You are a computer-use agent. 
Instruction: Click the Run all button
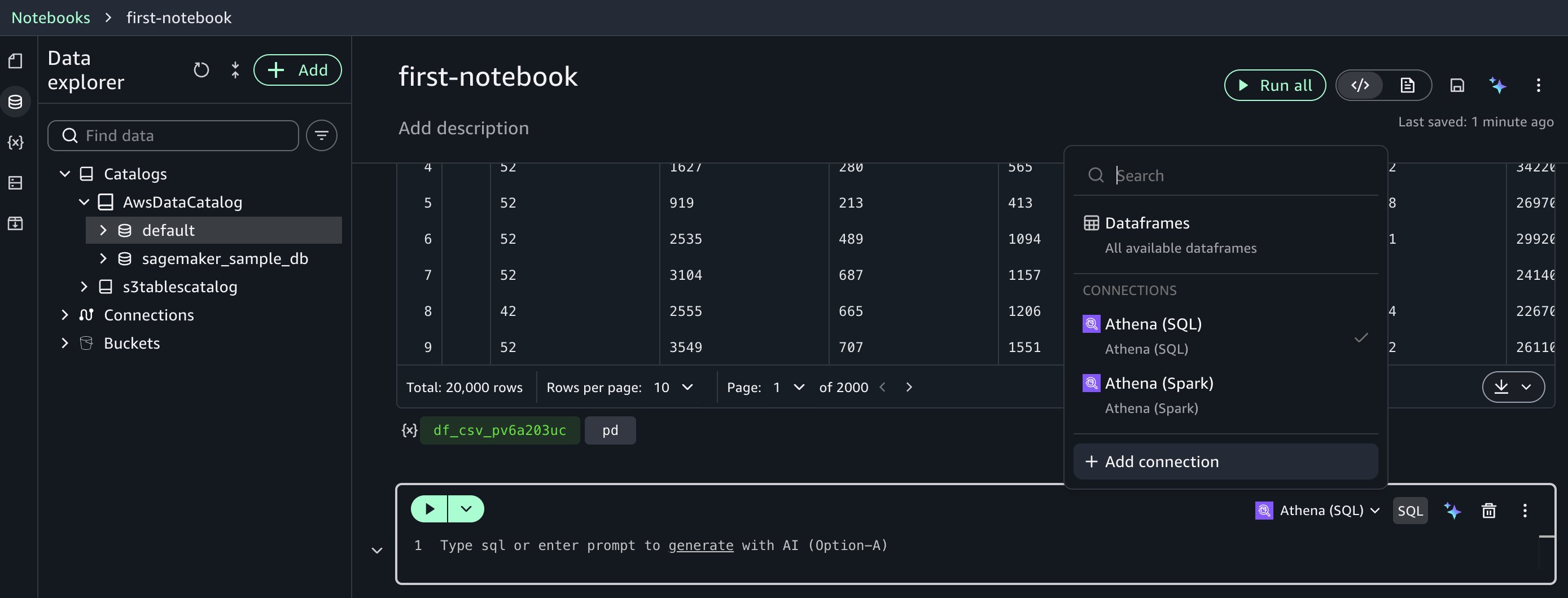point(1274,85)
